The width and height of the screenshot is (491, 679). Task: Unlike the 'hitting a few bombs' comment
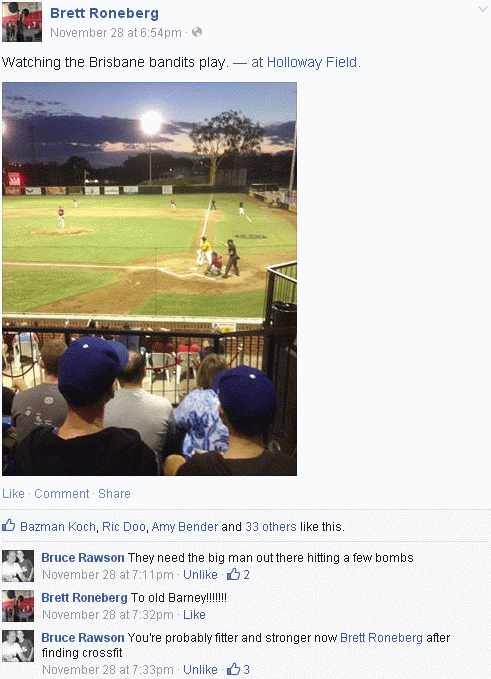[x=200, y=575]
